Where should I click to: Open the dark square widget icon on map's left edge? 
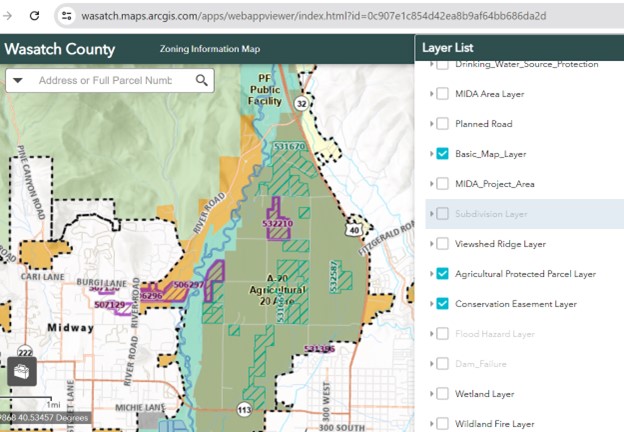pyautogui.click(x=19, y=370)
